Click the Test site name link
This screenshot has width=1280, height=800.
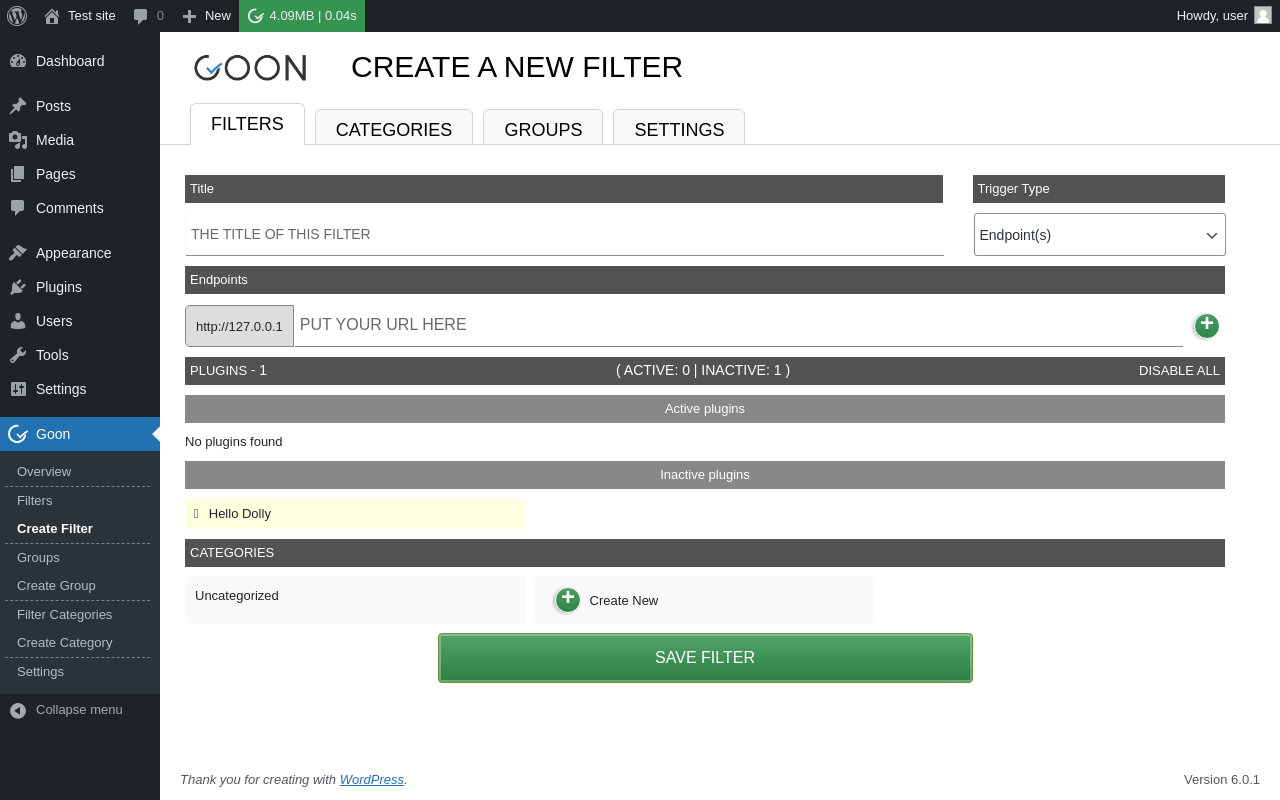click(92, 16)
